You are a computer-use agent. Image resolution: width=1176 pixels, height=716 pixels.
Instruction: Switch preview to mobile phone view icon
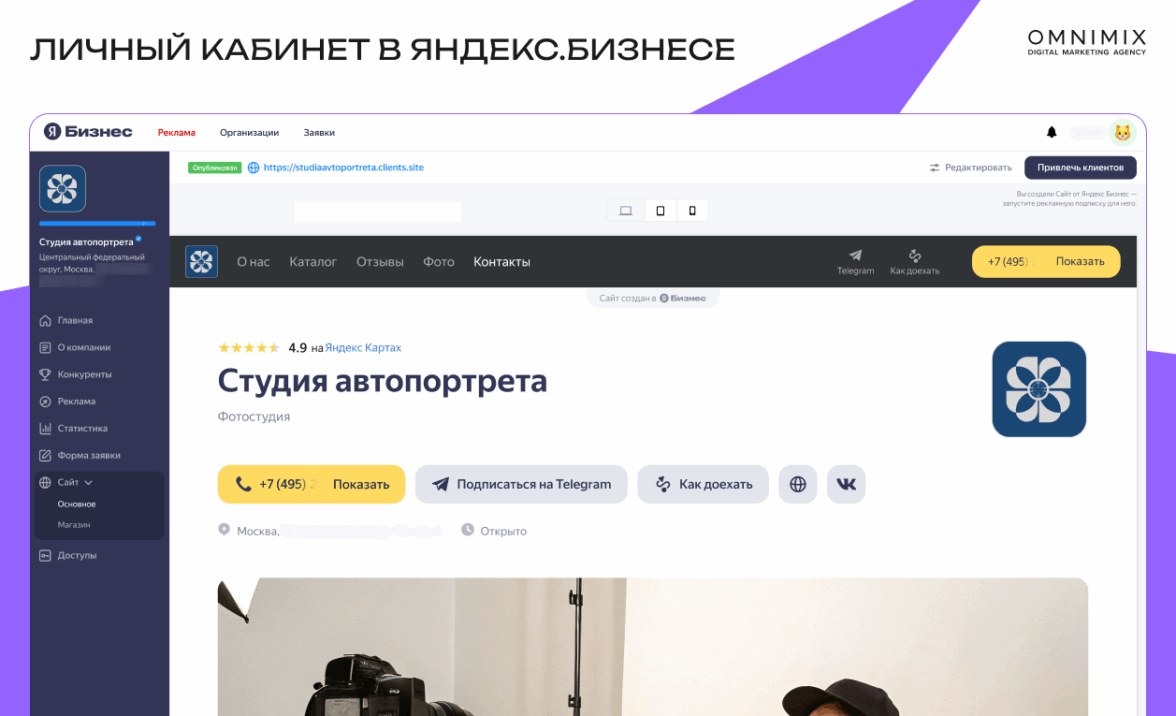pos(692,211)
